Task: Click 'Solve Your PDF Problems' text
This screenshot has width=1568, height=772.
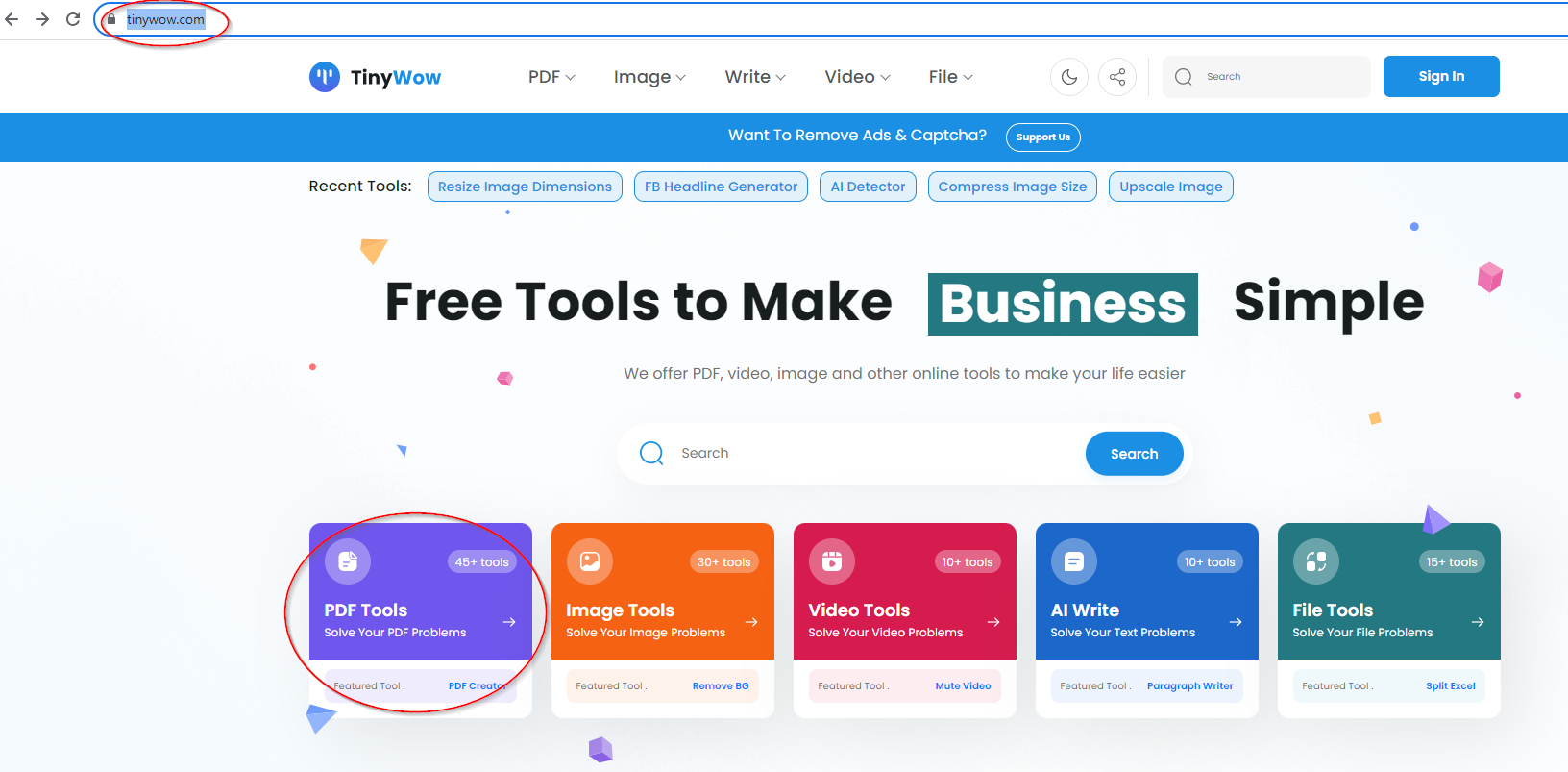Action: click(395, 633)
